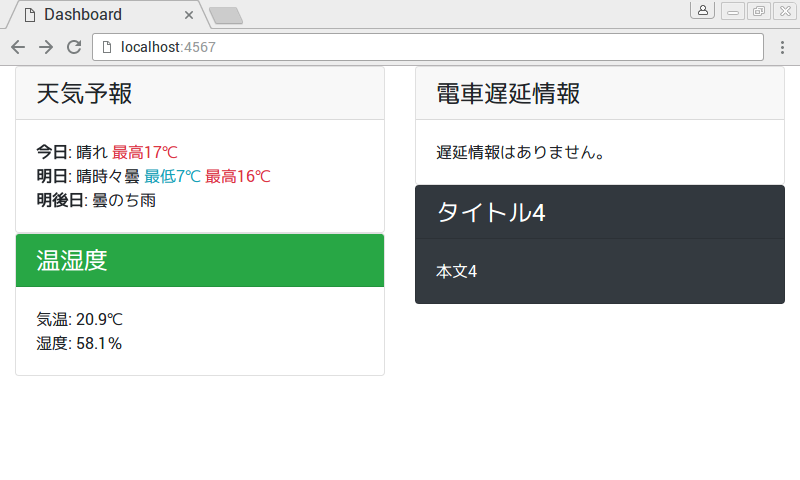
Task: Click the 湿度: 58.1% reading
Action: (79, 343)
